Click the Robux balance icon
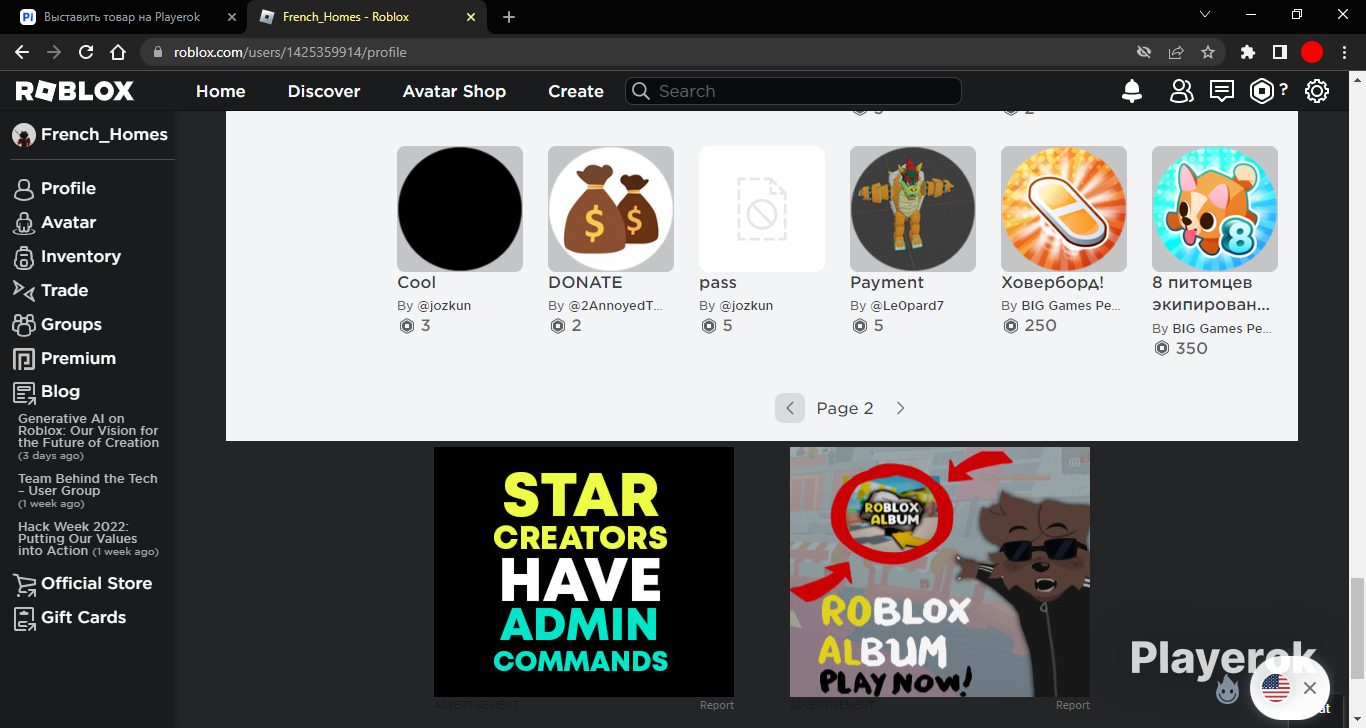Image resolution: width=1366 pixels, height=728 pixels. tap(1262, 91)
